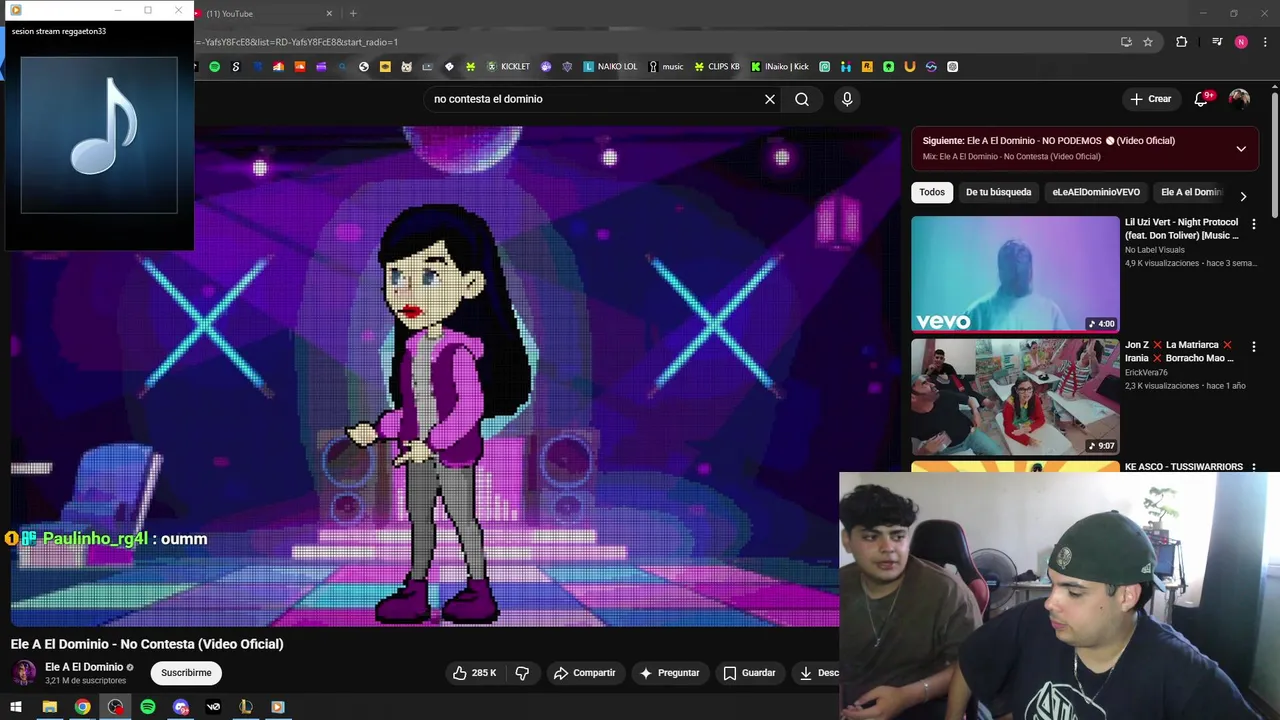Start voice search with microphone
The width and height of the screenshot is (1280, 720).
pyautogui.click(x=847, y=99)
